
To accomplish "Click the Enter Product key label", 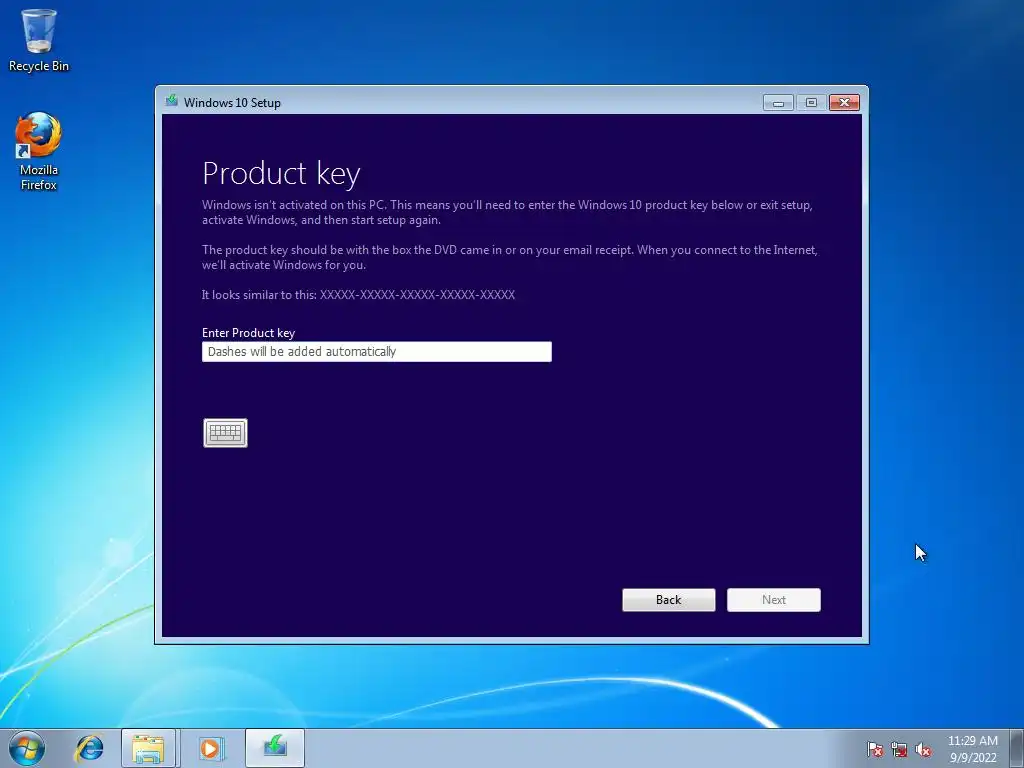I will (248, 332).
